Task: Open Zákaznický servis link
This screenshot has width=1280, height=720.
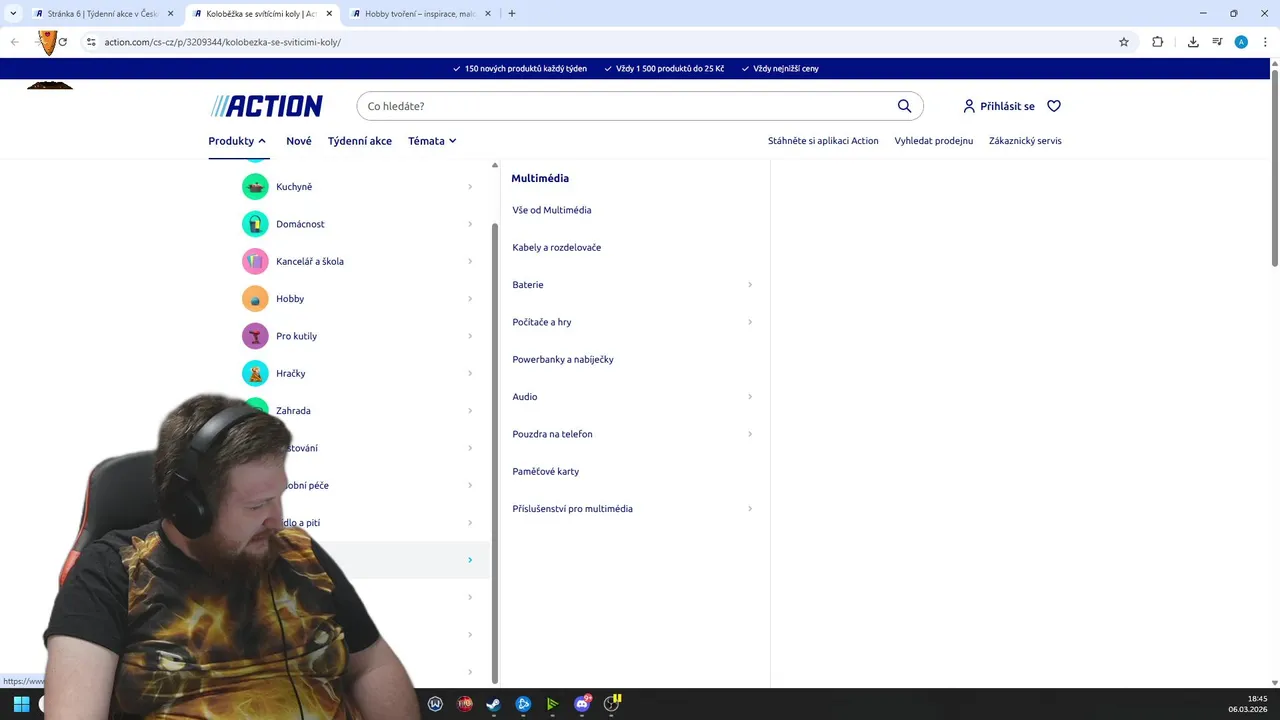Action: [x=1025, y=141]
